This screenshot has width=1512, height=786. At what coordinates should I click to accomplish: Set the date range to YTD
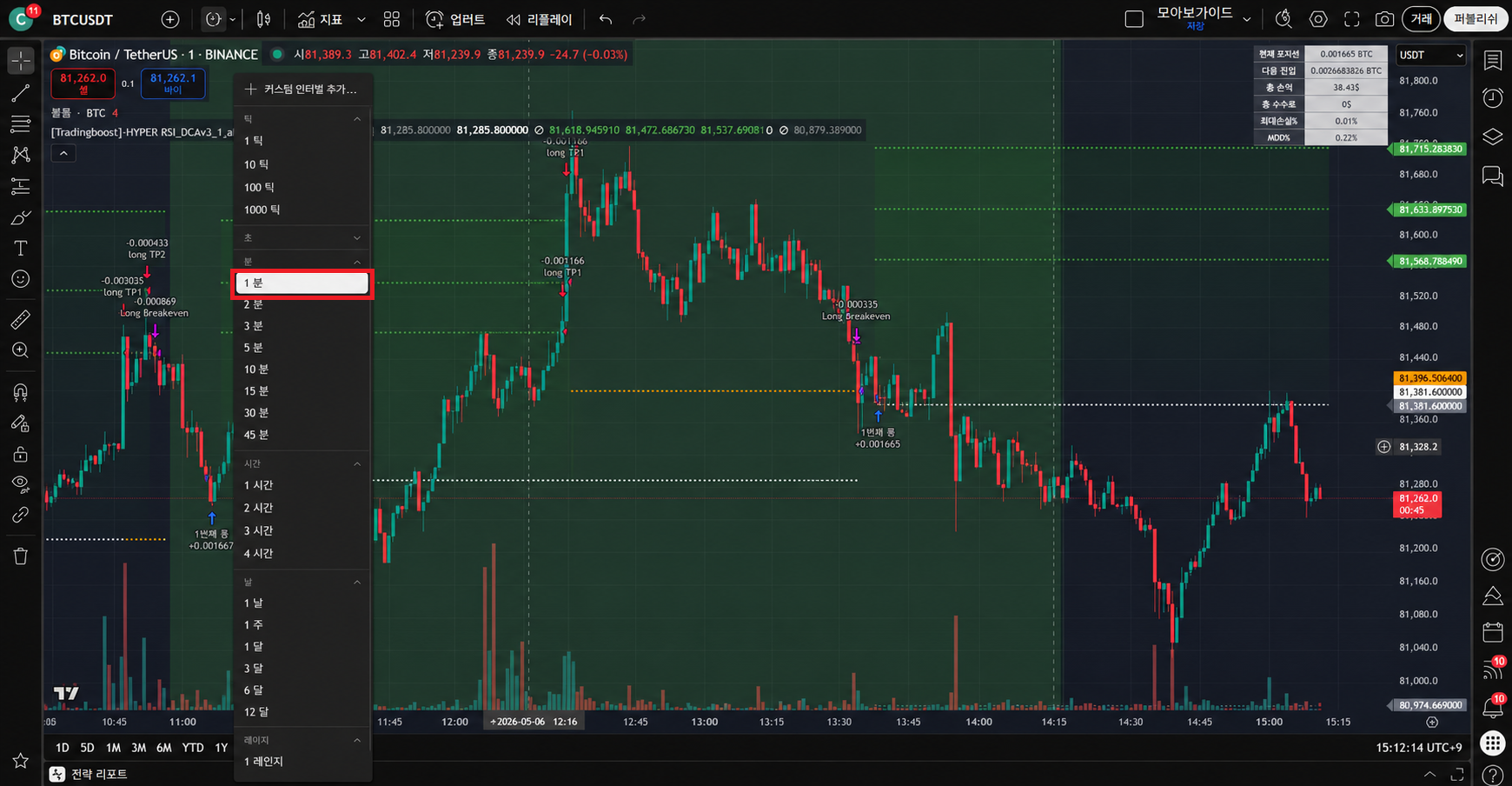coord(193,748)
